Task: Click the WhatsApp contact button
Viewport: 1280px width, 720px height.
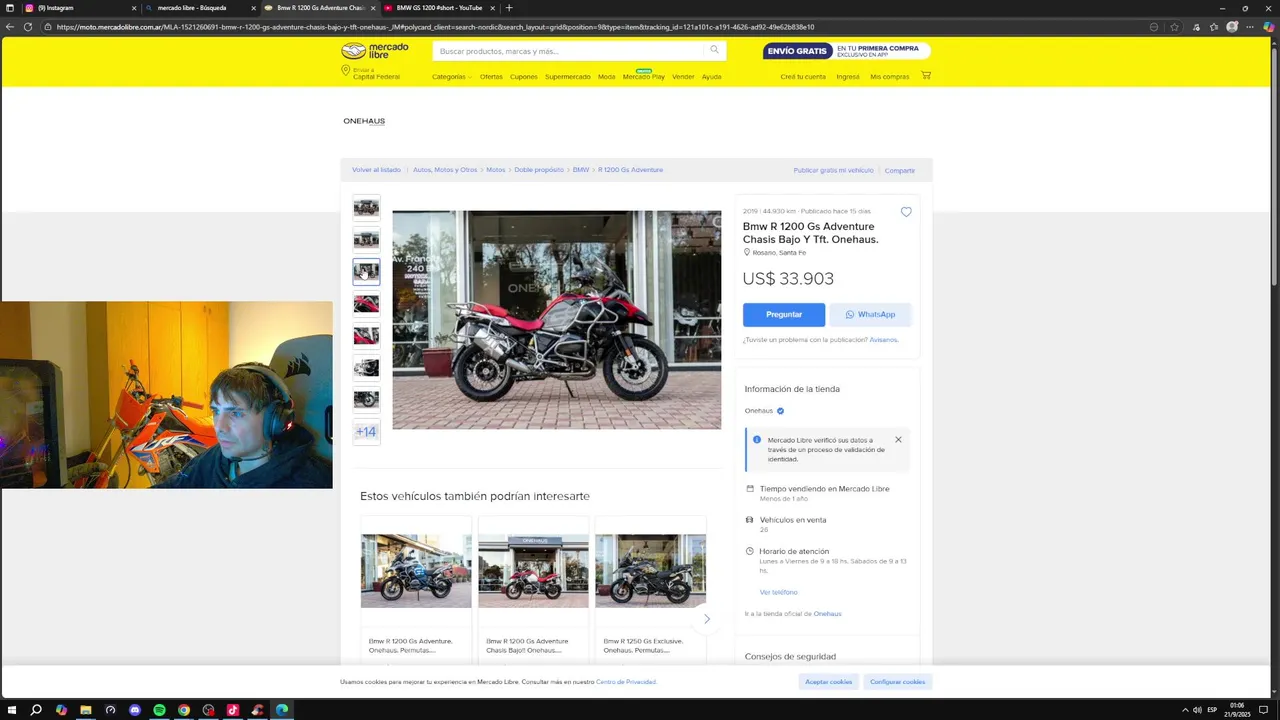Action: (870, 314)
